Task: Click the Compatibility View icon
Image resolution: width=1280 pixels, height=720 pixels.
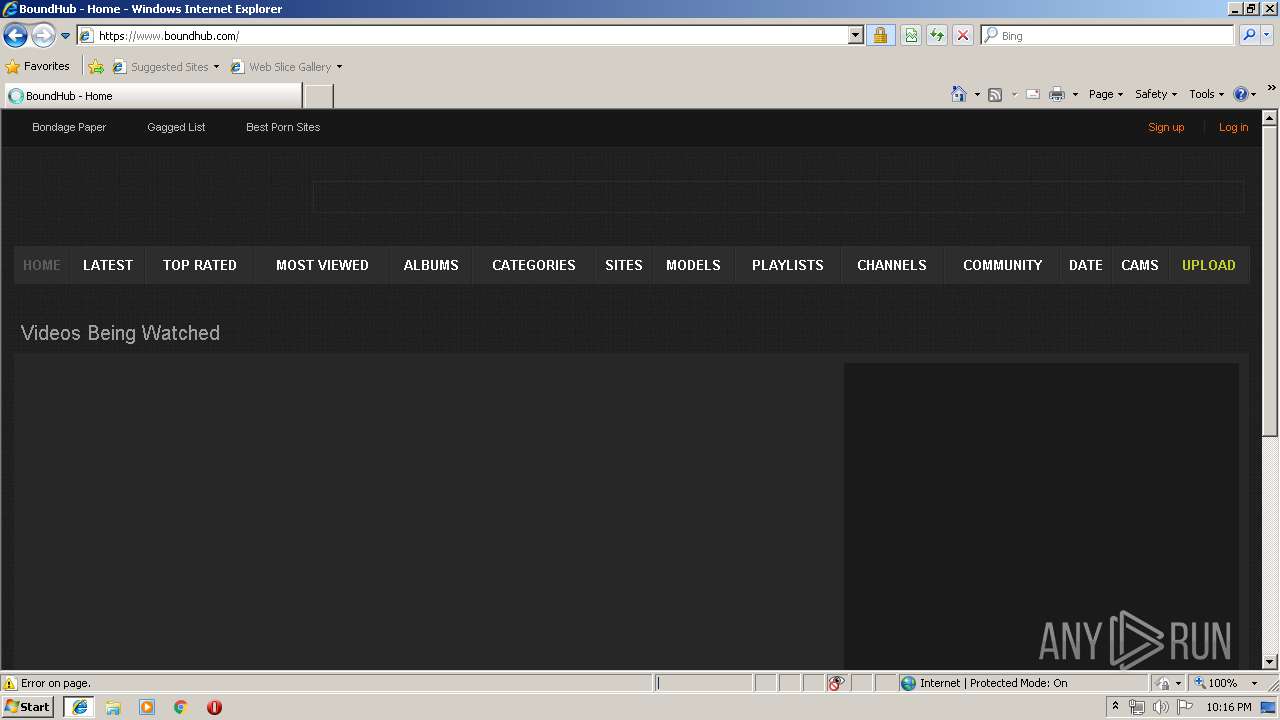Action: pos(911,36)
